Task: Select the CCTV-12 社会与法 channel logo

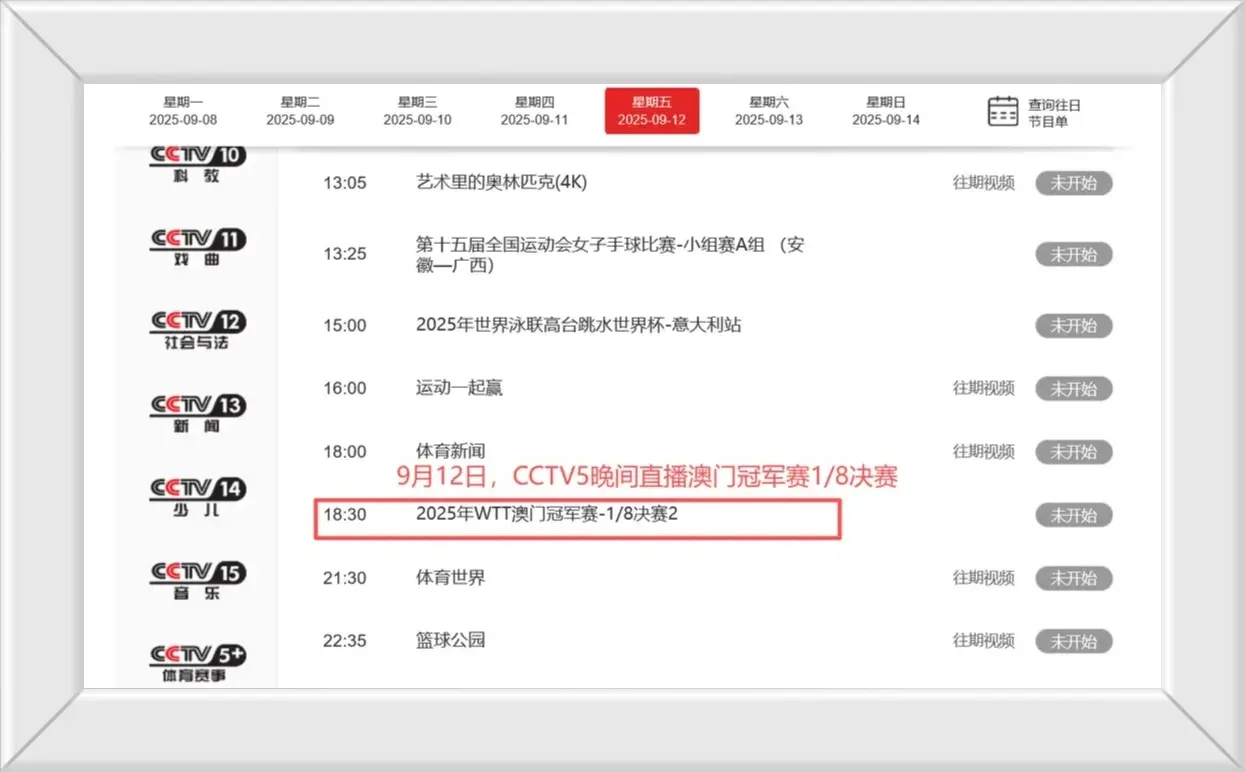Action: coord(197,330)
